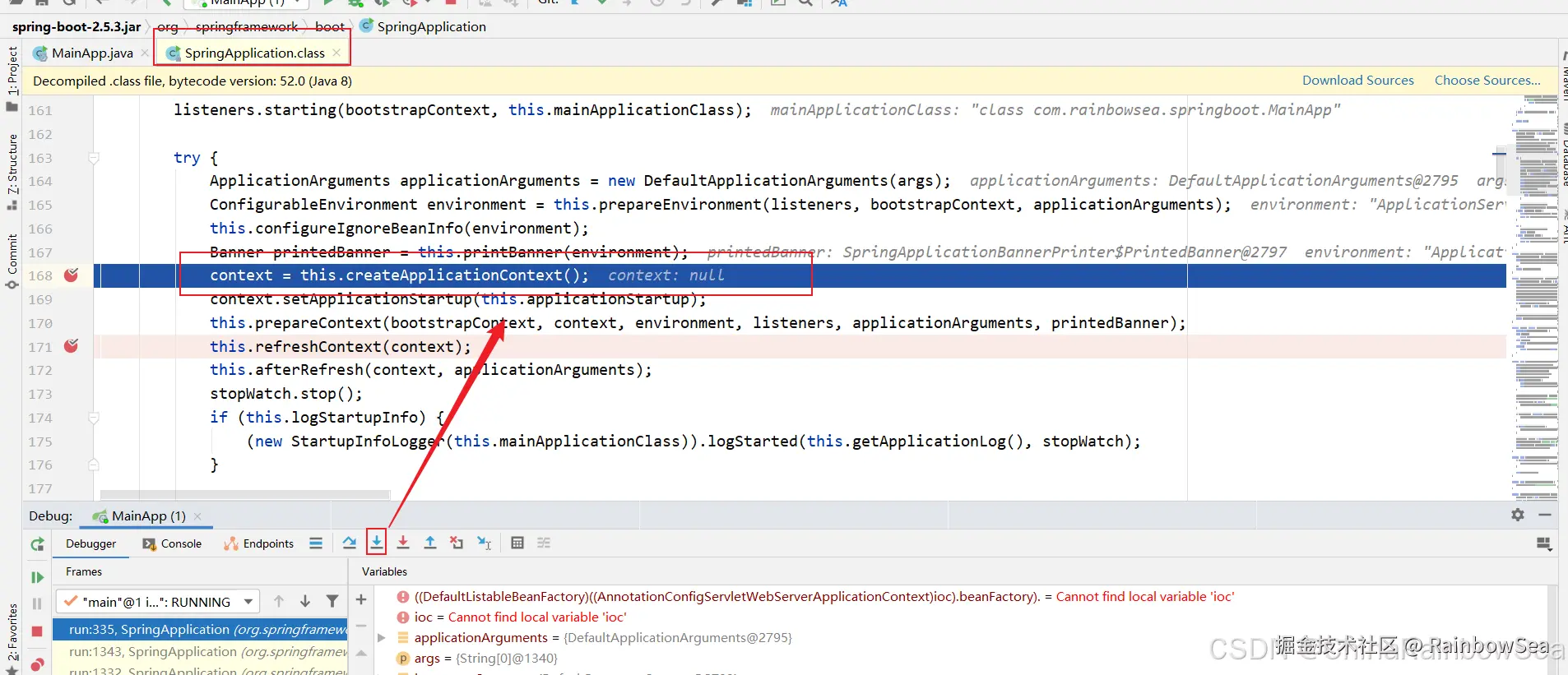The width and height of the screenshot is (1568, 675).
Task: Open debug panel settings gear
Action: coord(1518,515)
